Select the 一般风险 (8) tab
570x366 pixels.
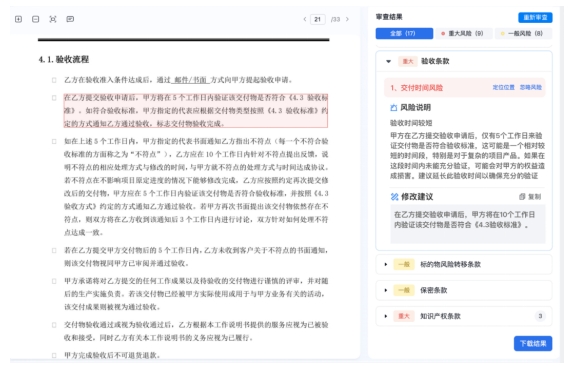pos(523,33)
